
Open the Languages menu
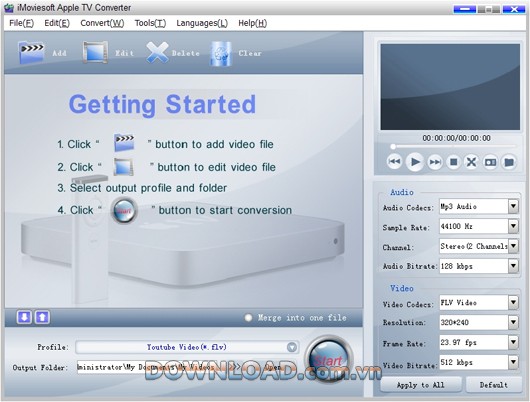pyautogui.click(x=202, y=23)
